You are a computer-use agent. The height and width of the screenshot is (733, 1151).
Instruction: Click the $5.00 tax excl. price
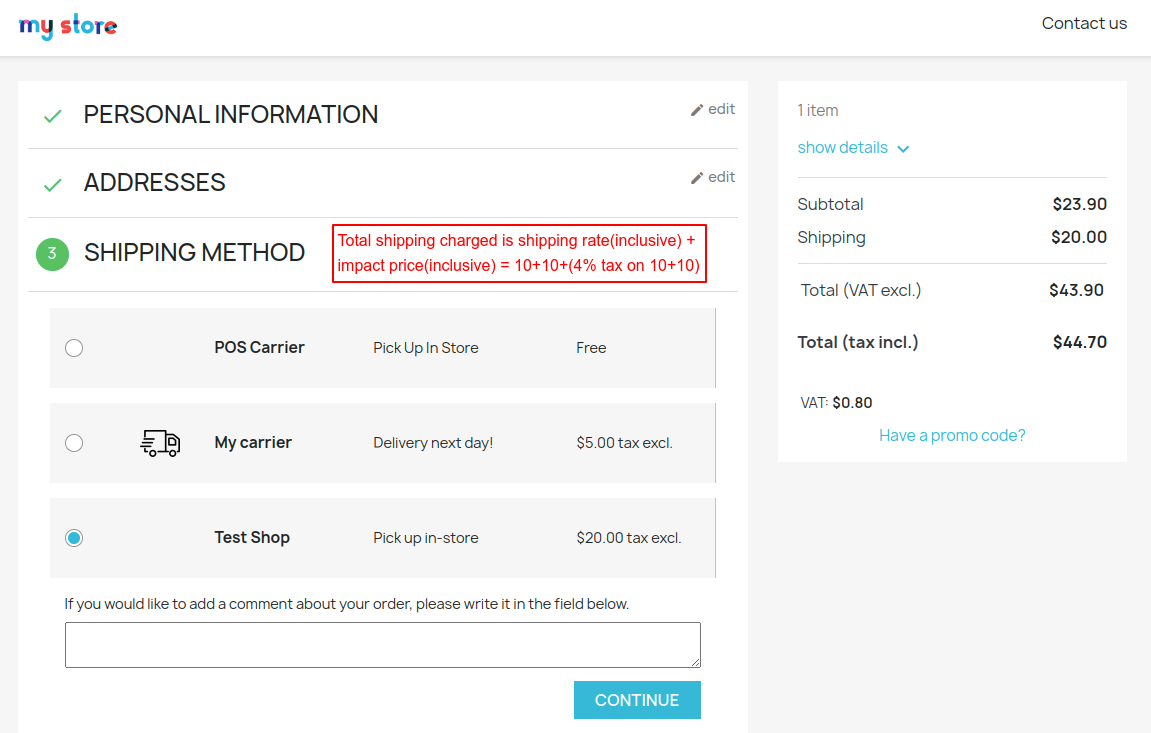pyautogui.click(x=624, y=443)
